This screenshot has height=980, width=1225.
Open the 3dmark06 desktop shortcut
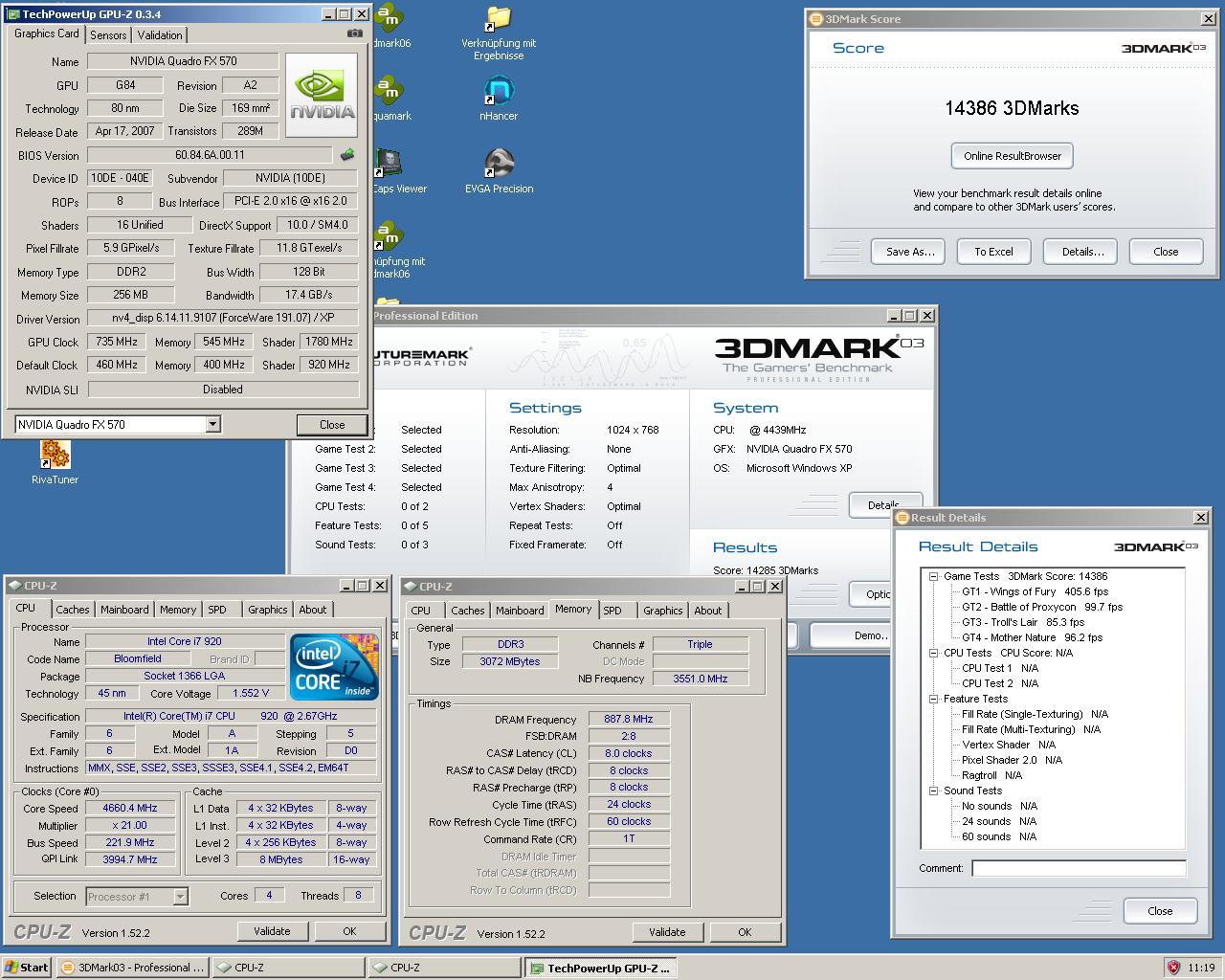[390, 27]
